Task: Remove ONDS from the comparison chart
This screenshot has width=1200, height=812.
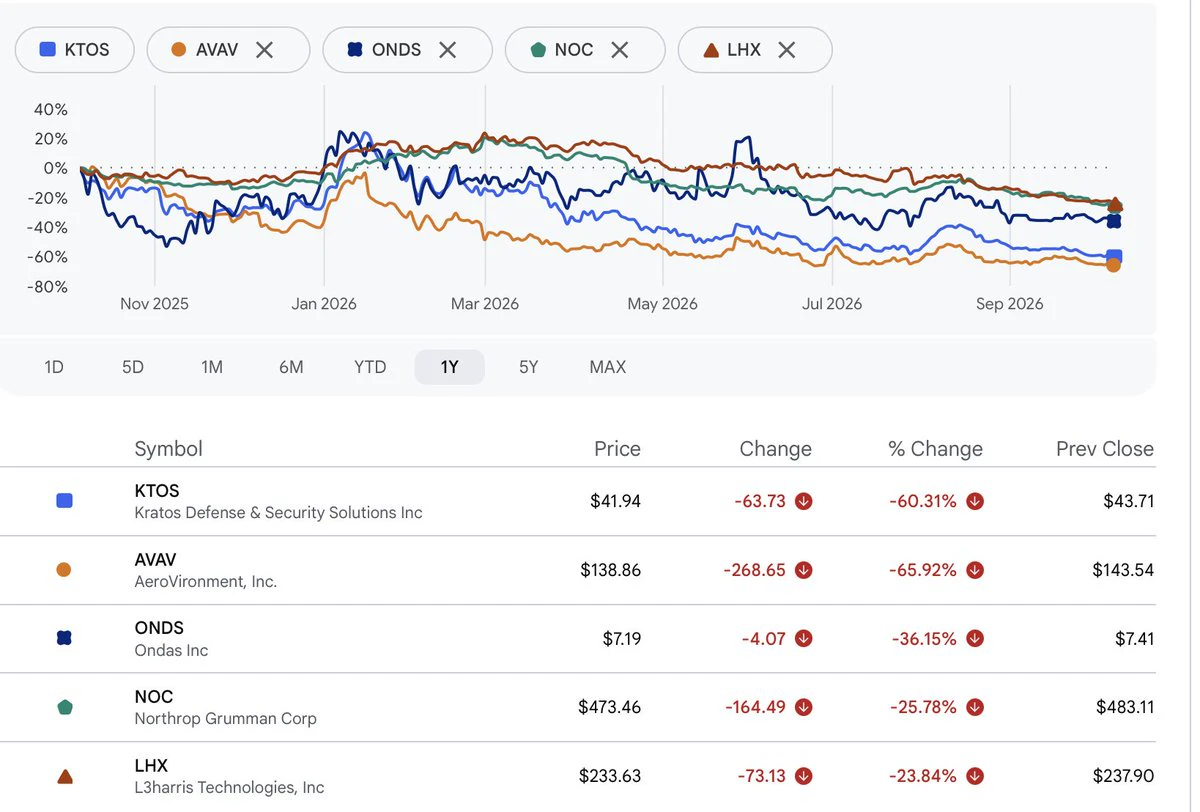Action: coord(447,50)
